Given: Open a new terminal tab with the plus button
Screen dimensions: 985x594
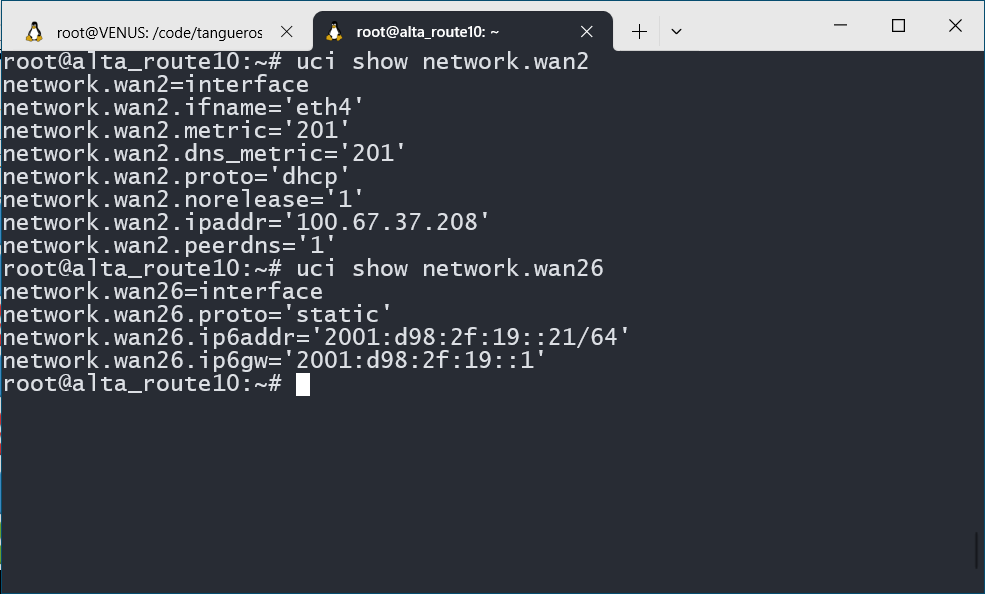Looking at the screenshot, I should pyautogui.click(x=639, y=32).
